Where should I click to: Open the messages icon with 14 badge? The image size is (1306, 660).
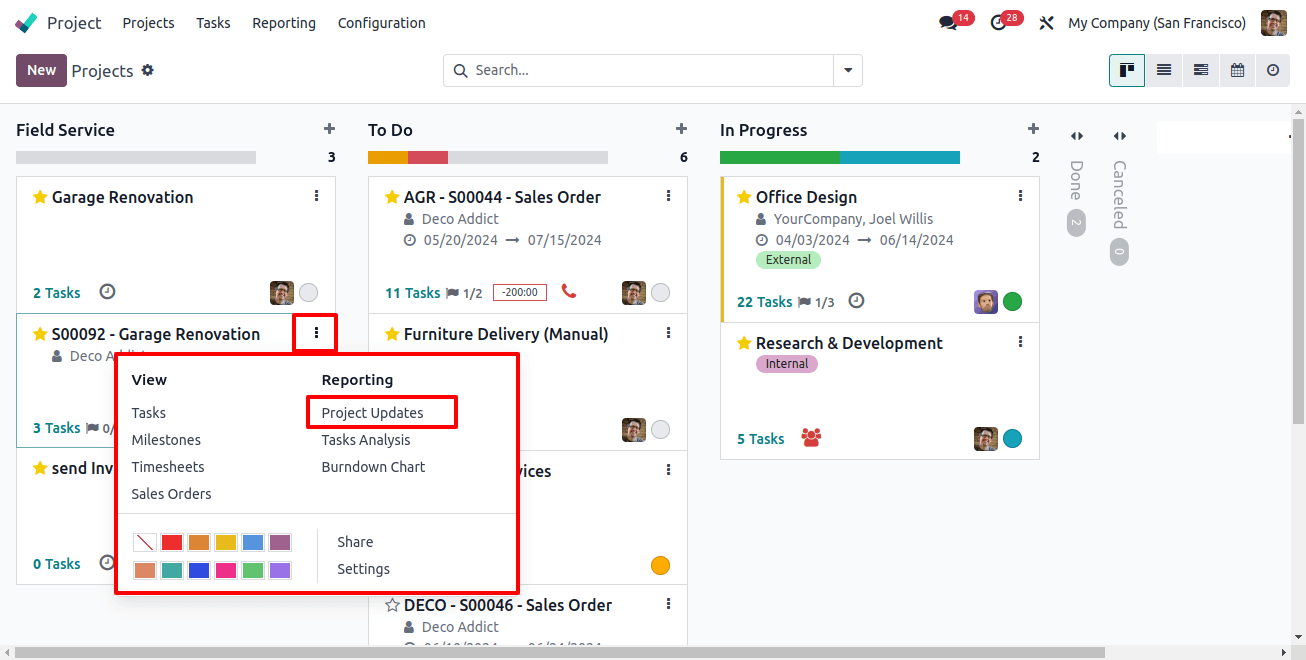point(948,23)
